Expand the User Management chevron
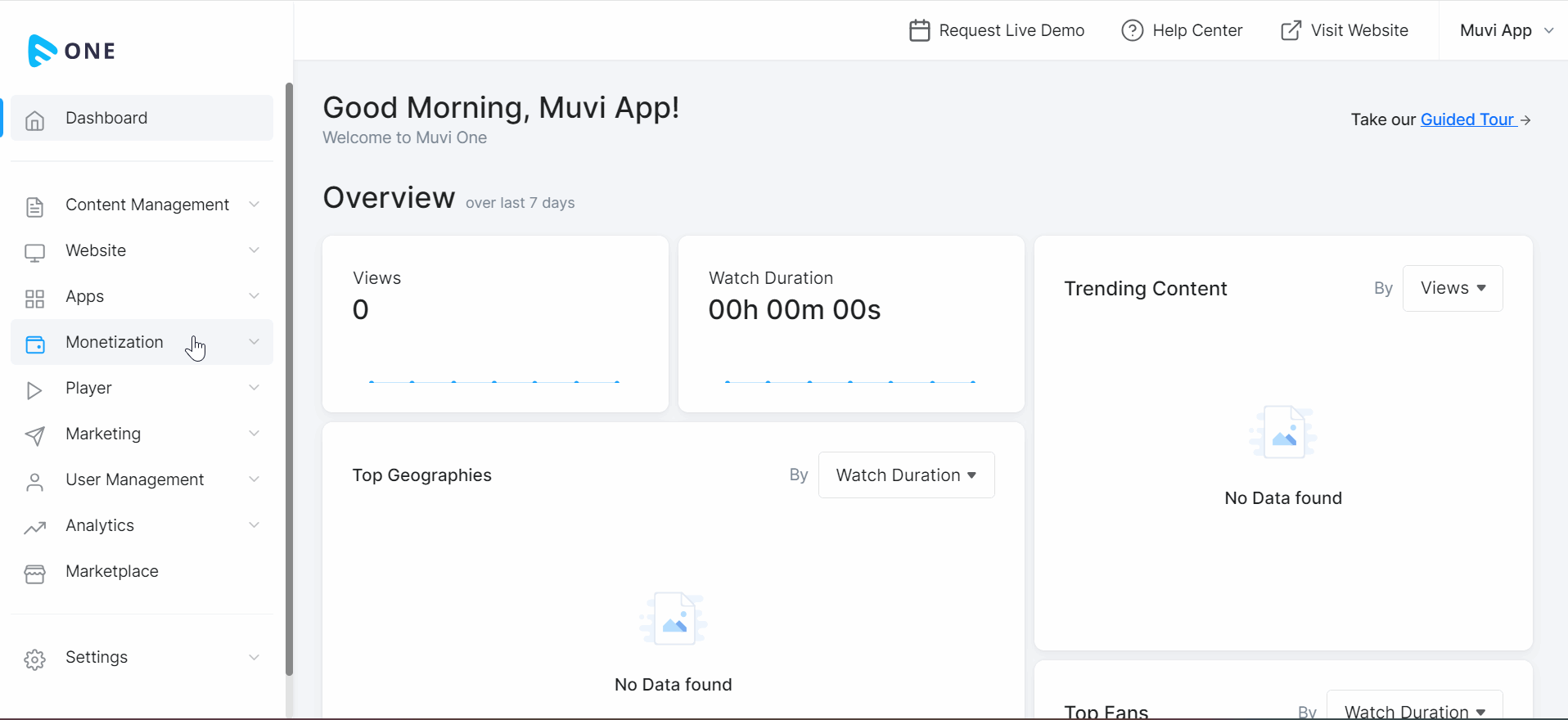 (254, 479)
